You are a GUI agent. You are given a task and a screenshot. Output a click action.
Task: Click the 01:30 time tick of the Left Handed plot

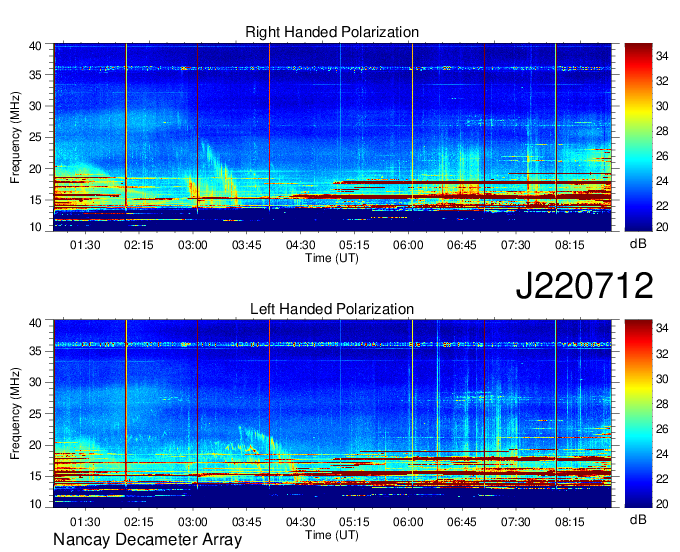click(85, 522)
